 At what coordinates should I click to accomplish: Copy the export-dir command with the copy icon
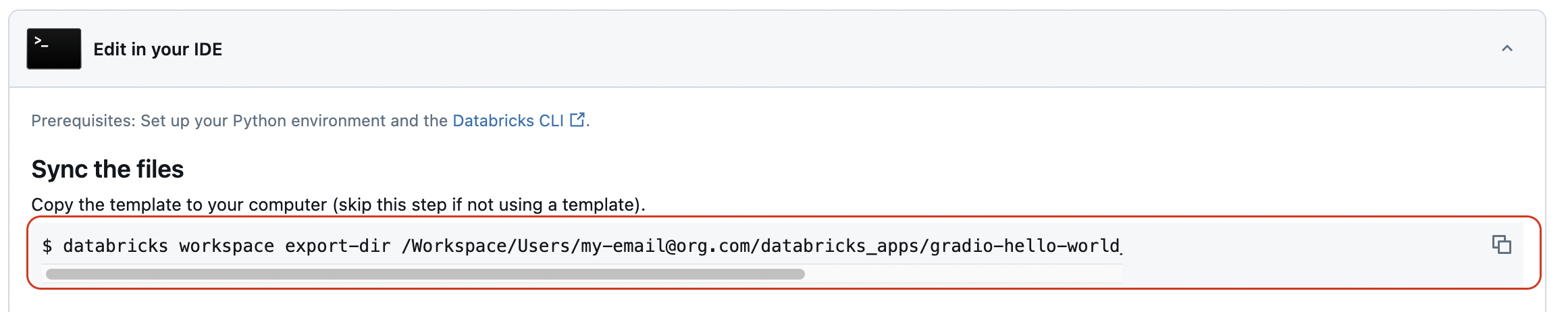click(1501, 244)
